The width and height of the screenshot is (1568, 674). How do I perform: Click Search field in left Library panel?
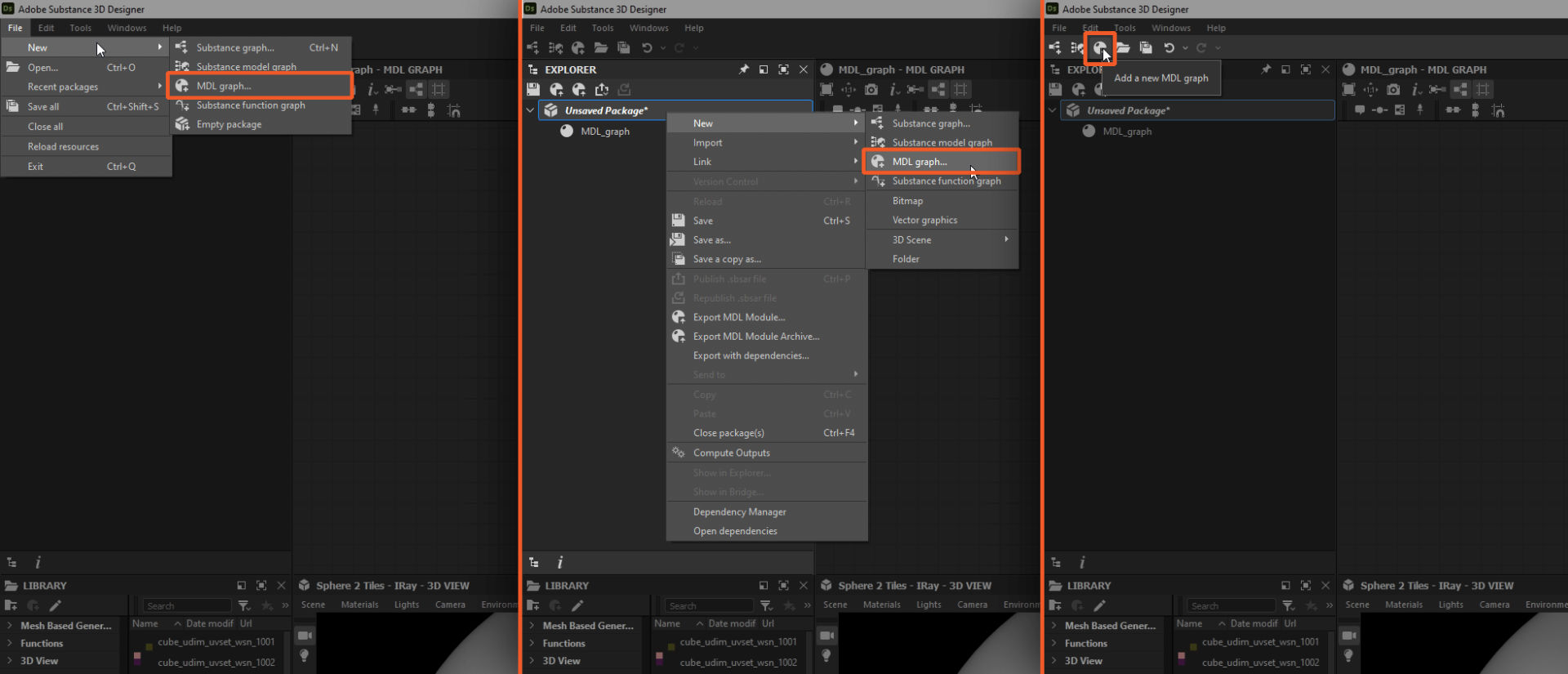coord(187,605)
